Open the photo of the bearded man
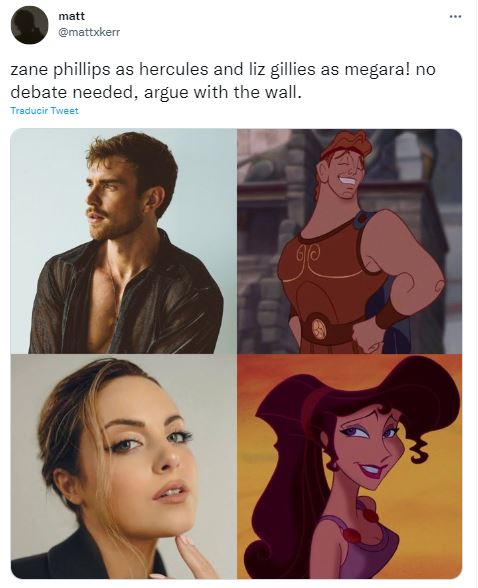This screenshot has width=478, height=588. (123, 241)
